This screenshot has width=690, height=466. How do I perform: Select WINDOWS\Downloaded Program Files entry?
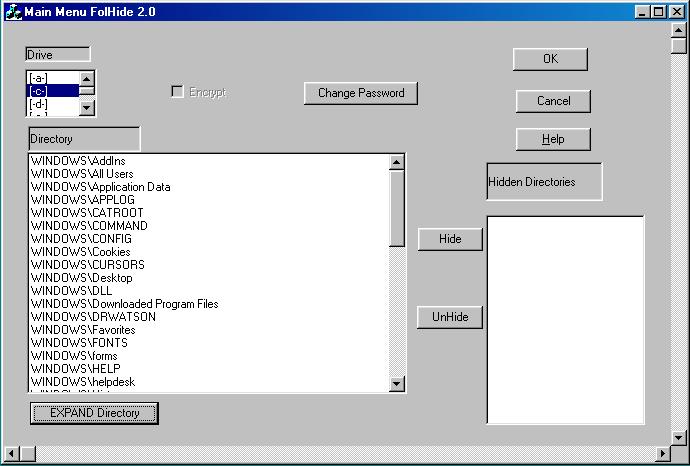coord(209,304)
